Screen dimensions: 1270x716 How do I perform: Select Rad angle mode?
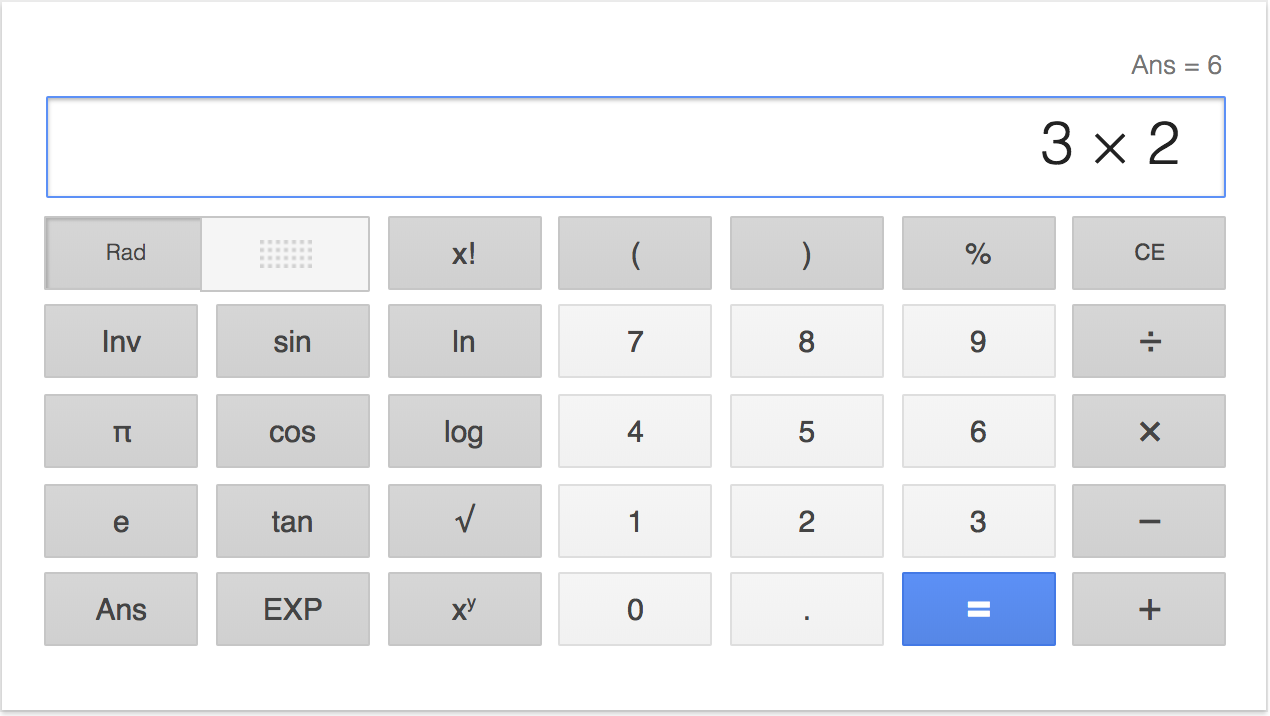click(x=125, y=253)
